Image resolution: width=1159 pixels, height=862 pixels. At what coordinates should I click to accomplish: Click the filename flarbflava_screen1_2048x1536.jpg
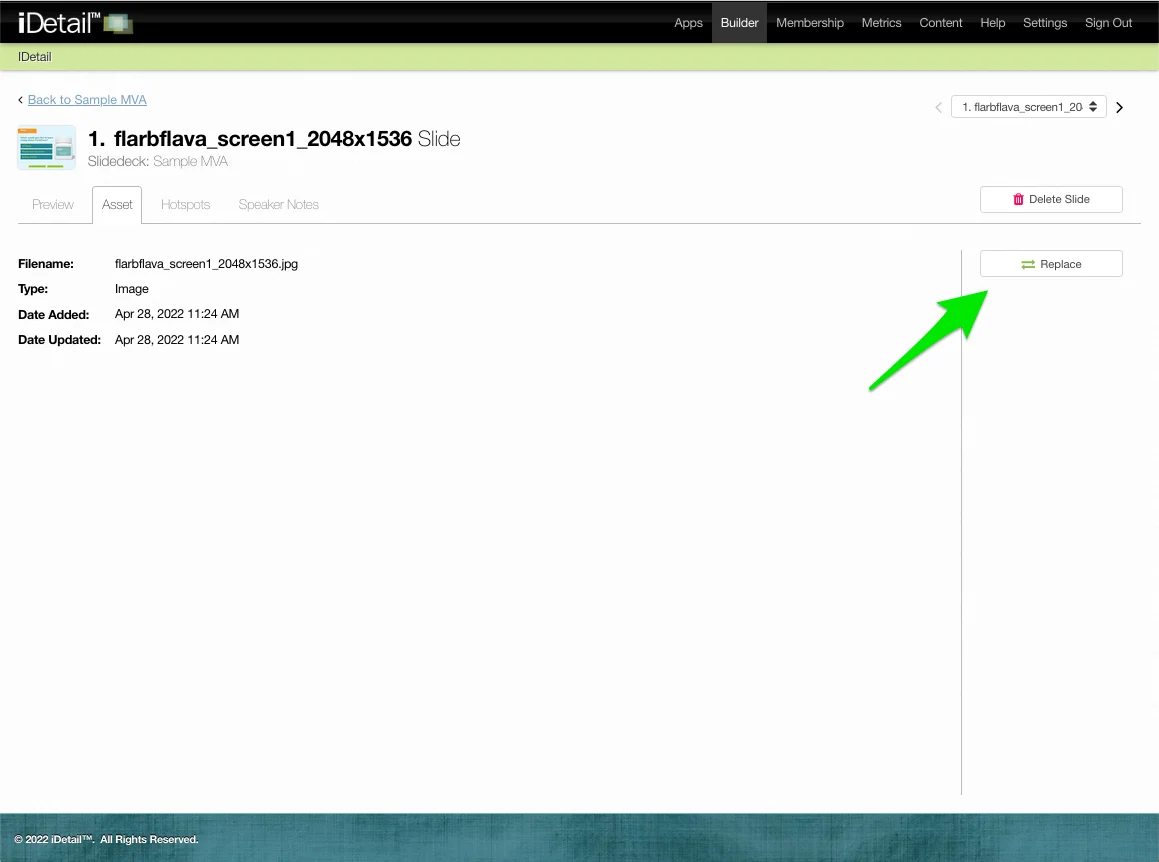(x=206, y=264)
